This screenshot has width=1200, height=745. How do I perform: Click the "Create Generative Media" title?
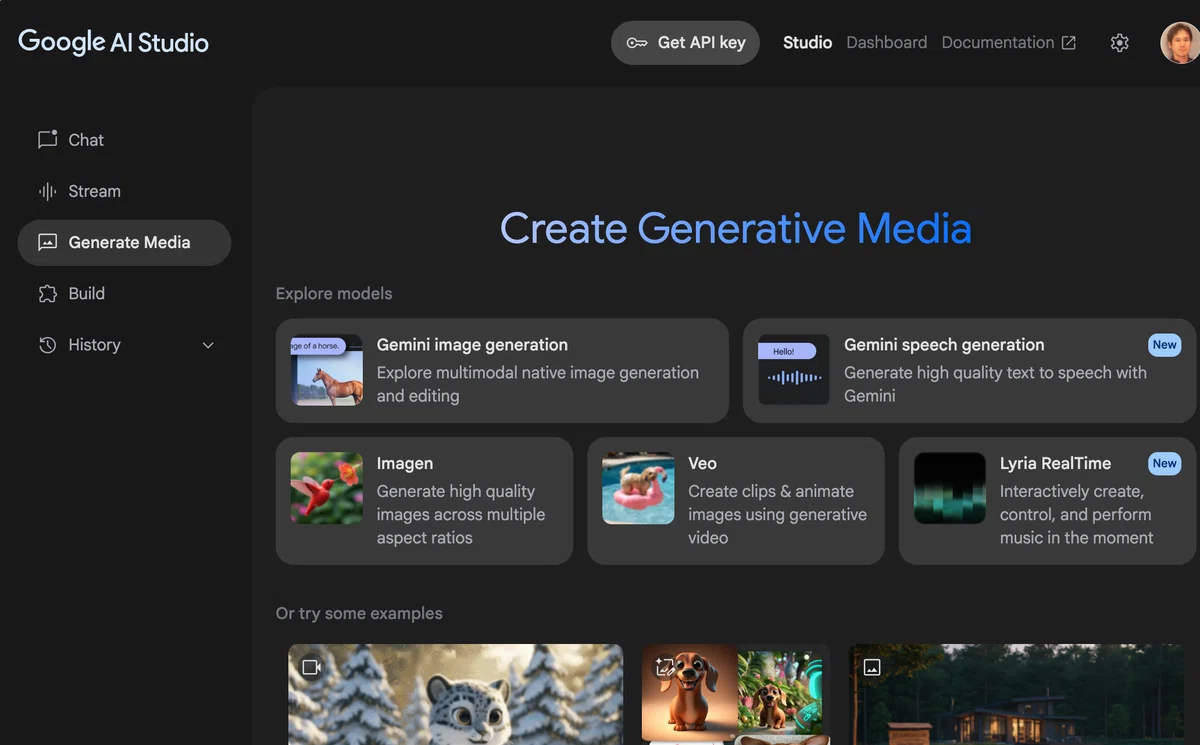(736, 228)
